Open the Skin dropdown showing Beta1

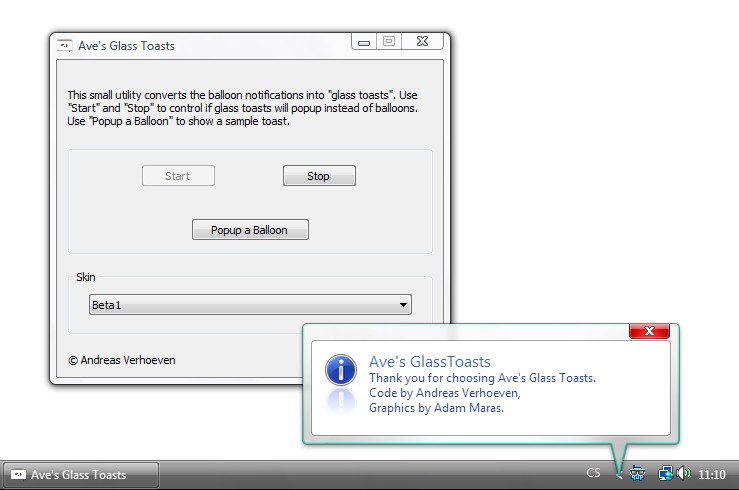coord(250,305)
